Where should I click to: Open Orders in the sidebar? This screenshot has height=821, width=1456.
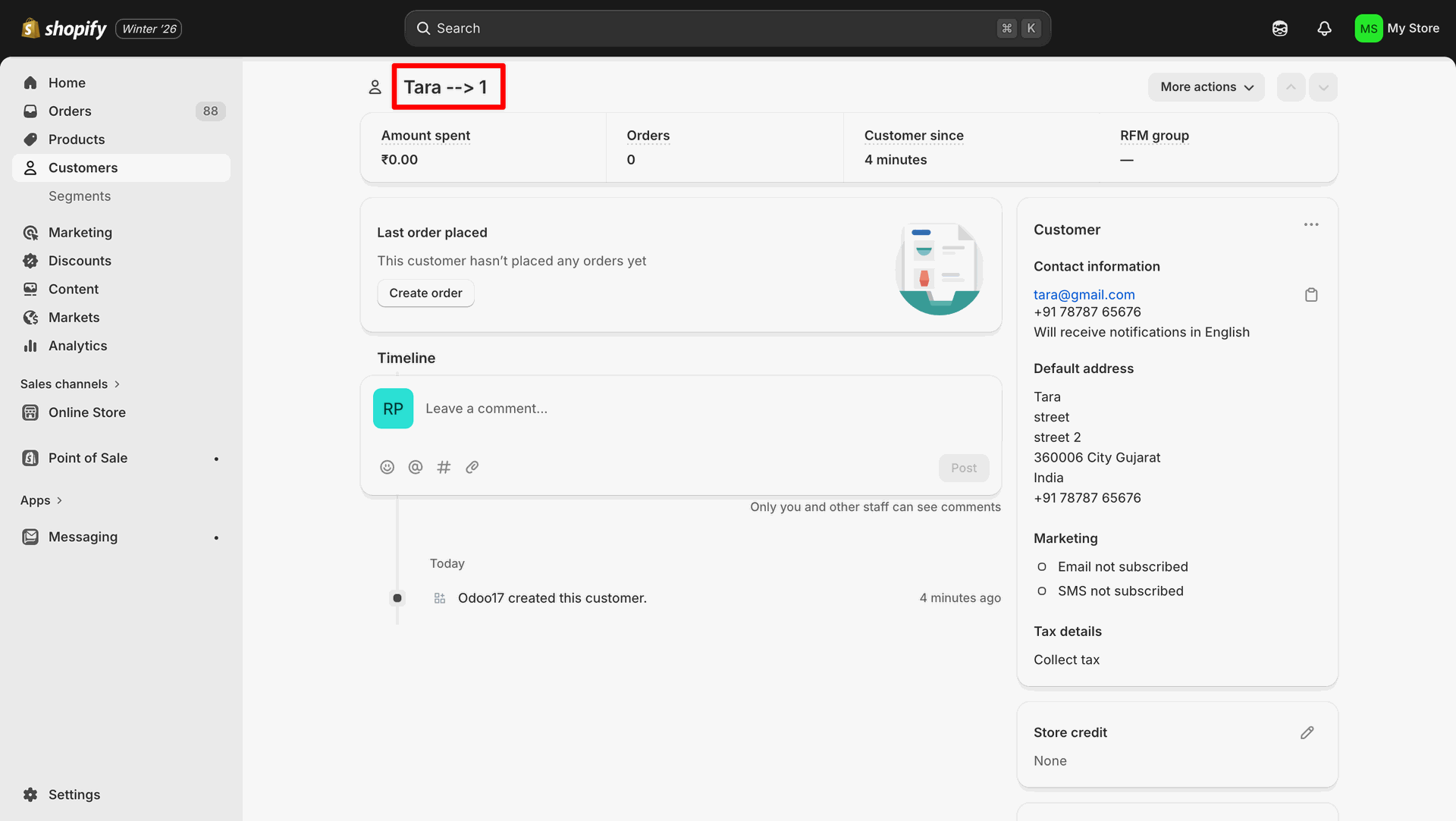(70, 111)
